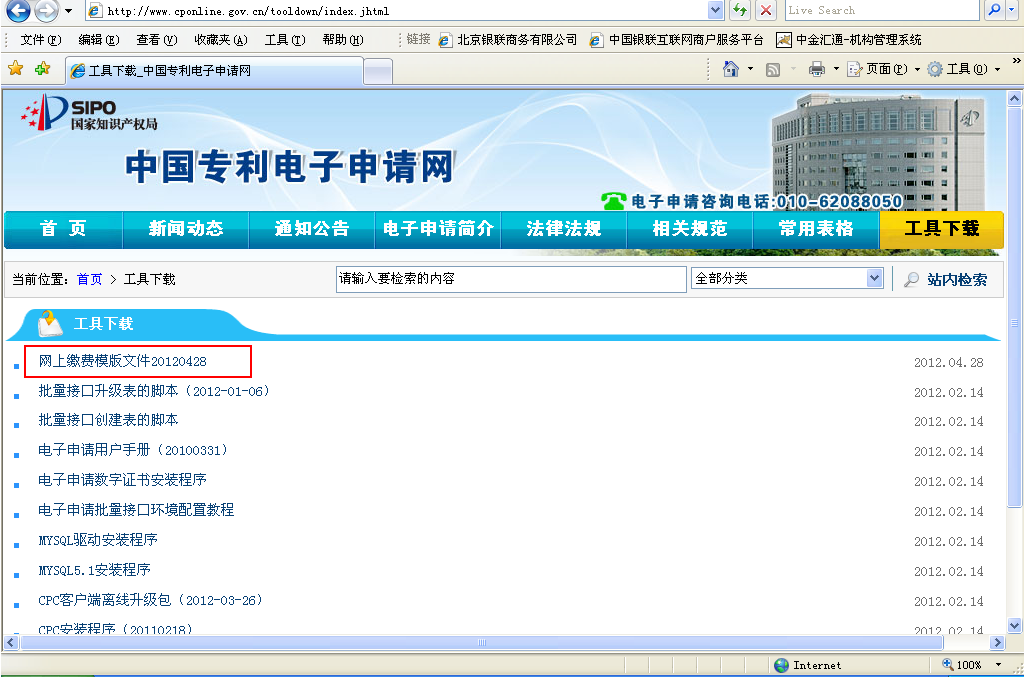The image size is (1024, 677).
Task: Click the browser Back arrow button
Action: point(17,11)
